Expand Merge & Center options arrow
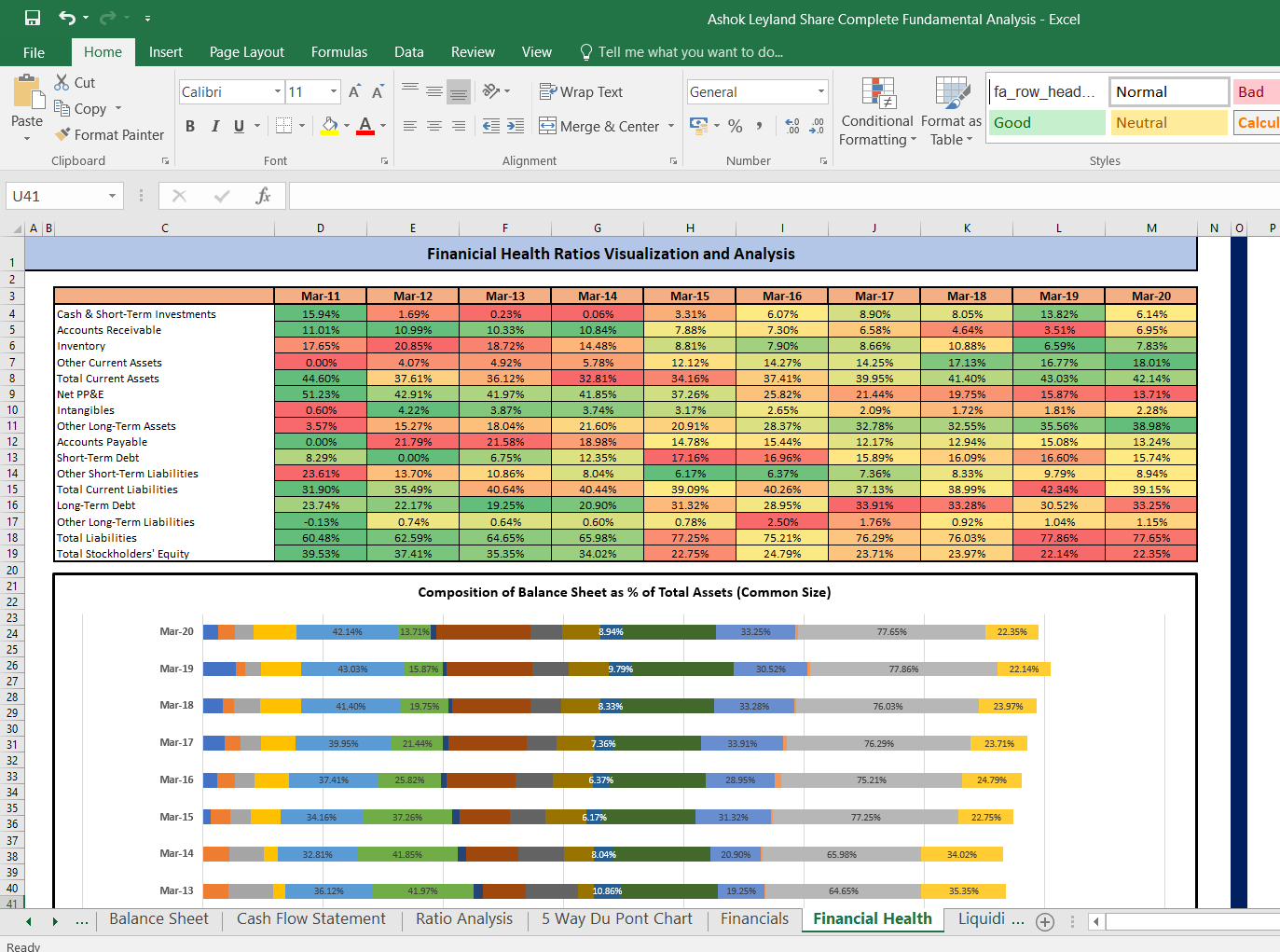The width and height of the screenshot is (1280, 952). (671, 126)
